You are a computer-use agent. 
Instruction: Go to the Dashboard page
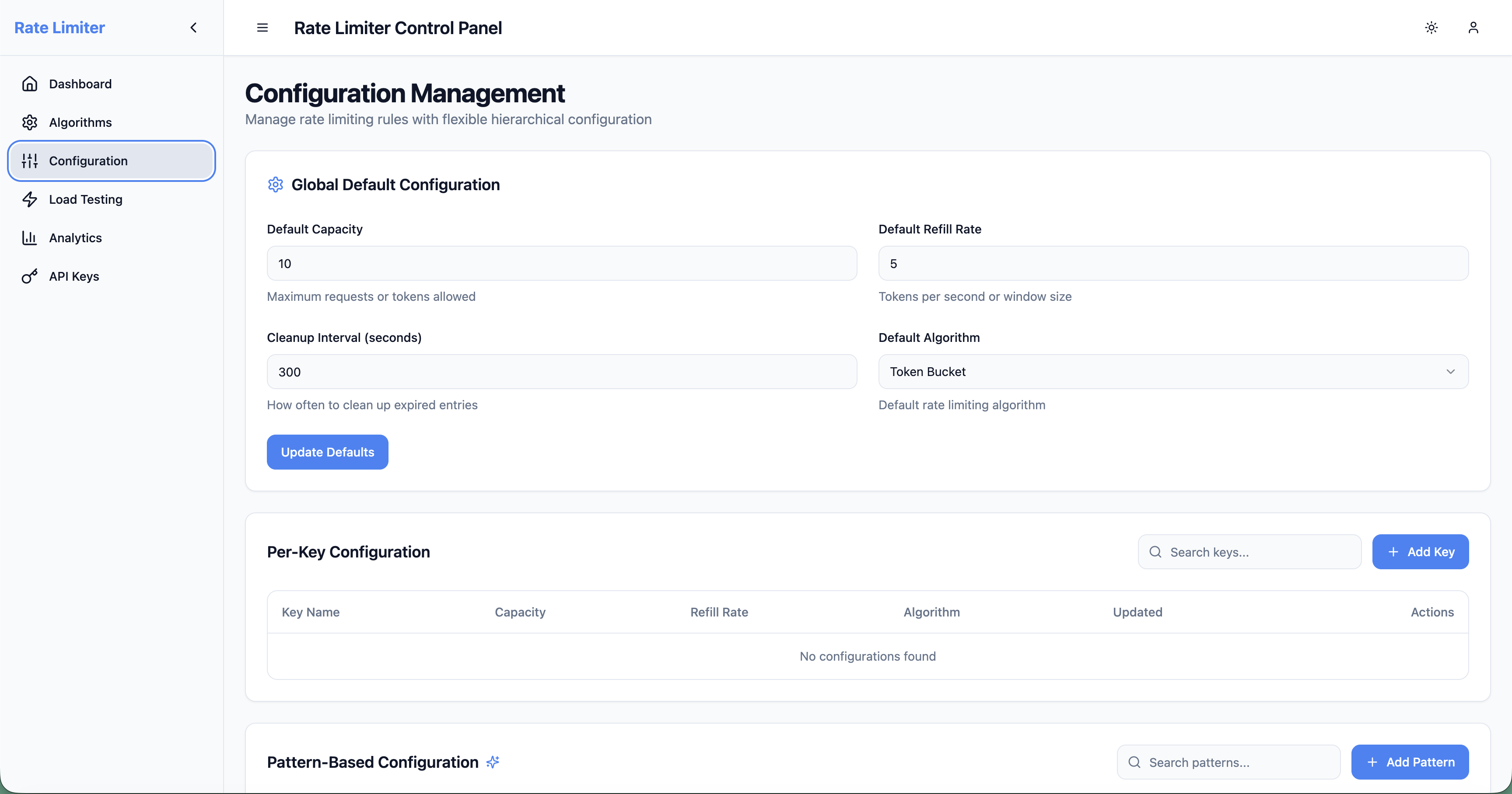pyautogui.click(x=112, y=84)
